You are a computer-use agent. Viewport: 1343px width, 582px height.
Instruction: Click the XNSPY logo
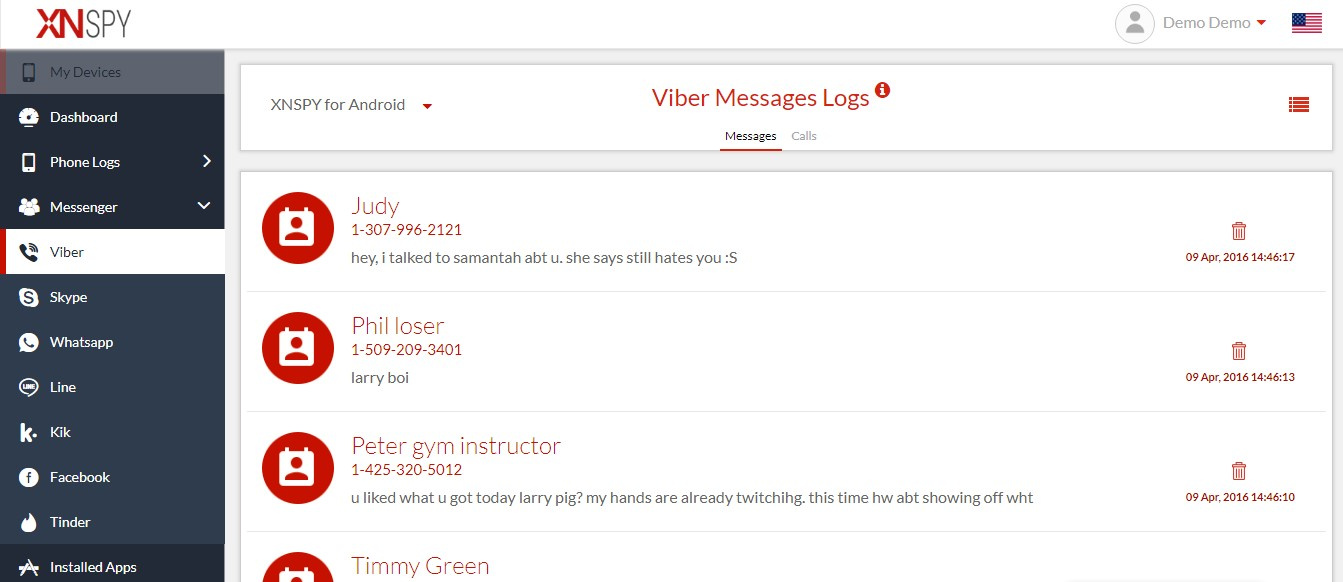(x=83, y=23)
